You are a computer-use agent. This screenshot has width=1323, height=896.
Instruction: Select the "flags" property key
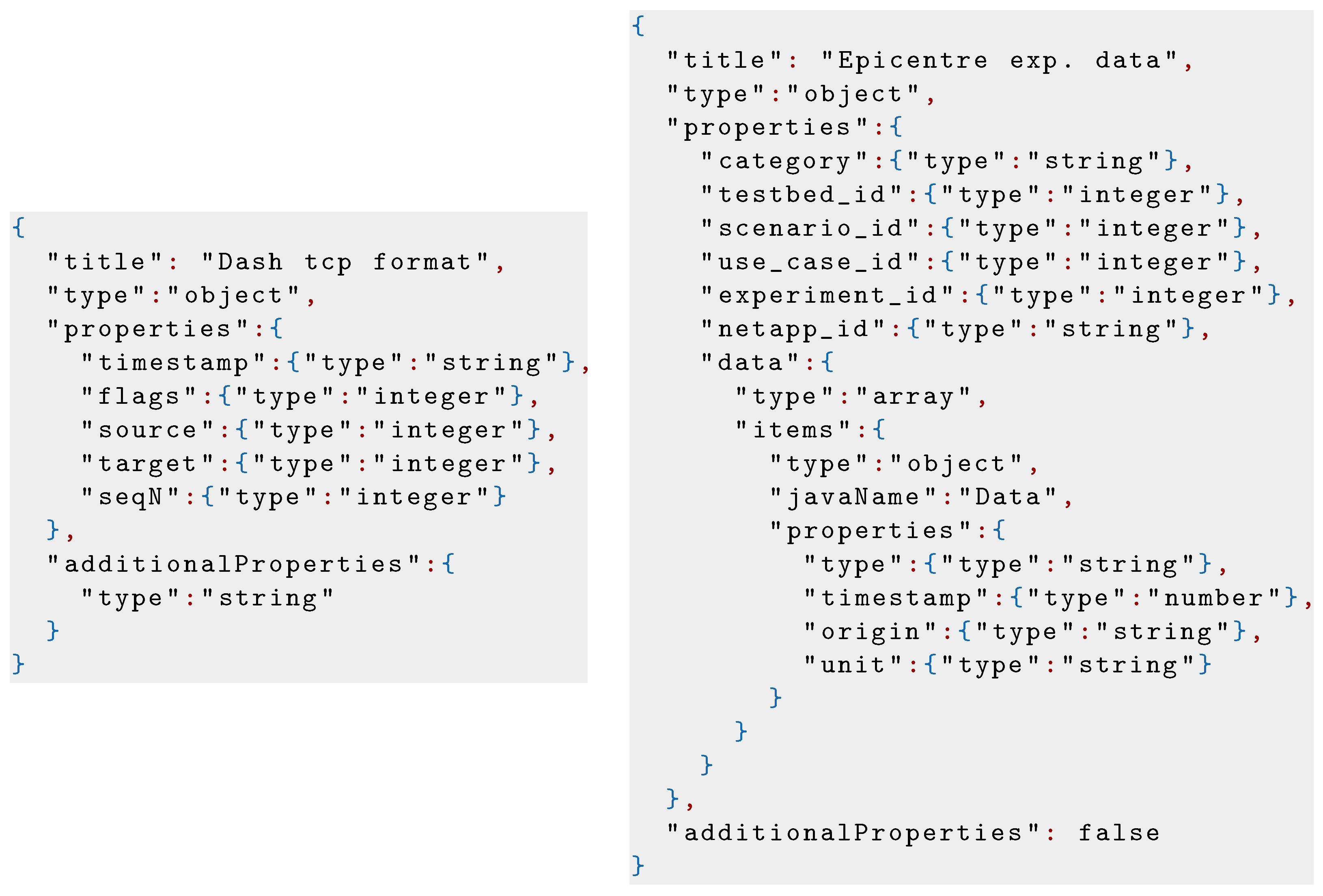point(139,397)
